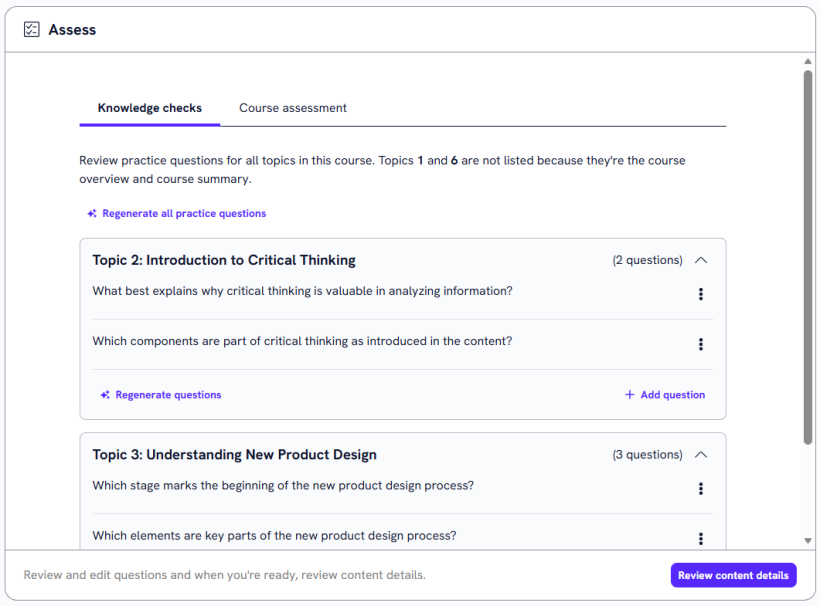820x606 pixels.
Task: Click the Topic 2 Introduction to Critical Thinking heading
Action: coord(224,260)
